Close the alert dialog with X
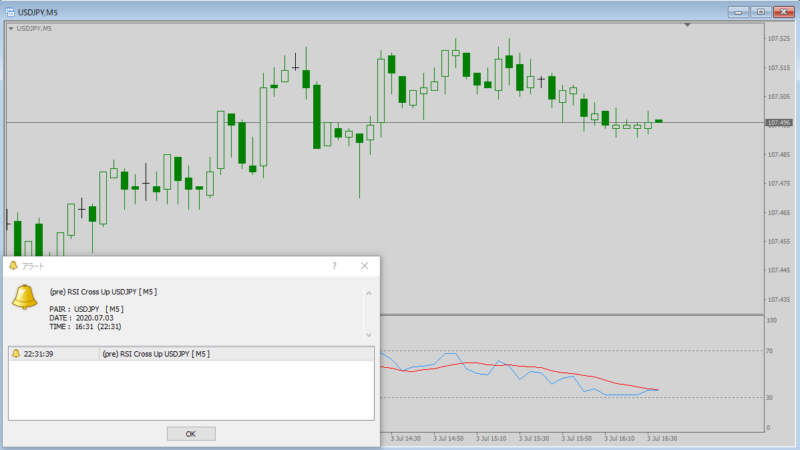Viewport: 800px width, 450px height. click(x=364, y=266)
